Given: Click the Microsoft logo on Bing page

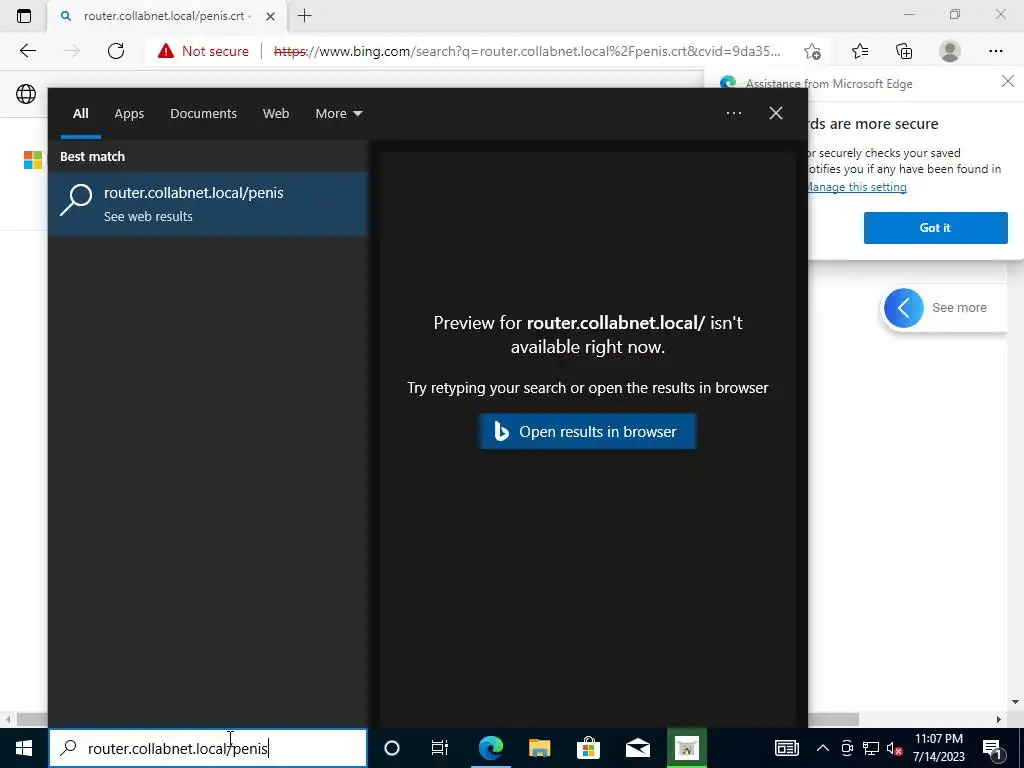Looking at the screenshot, I should click(33, 160).
